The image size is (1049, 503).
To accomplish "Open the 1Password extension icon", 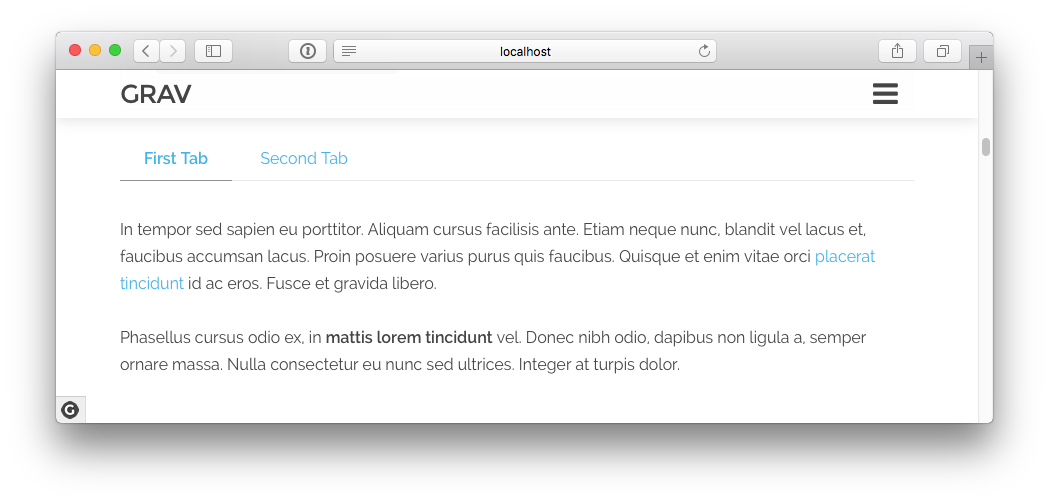I will coord(308,51).
